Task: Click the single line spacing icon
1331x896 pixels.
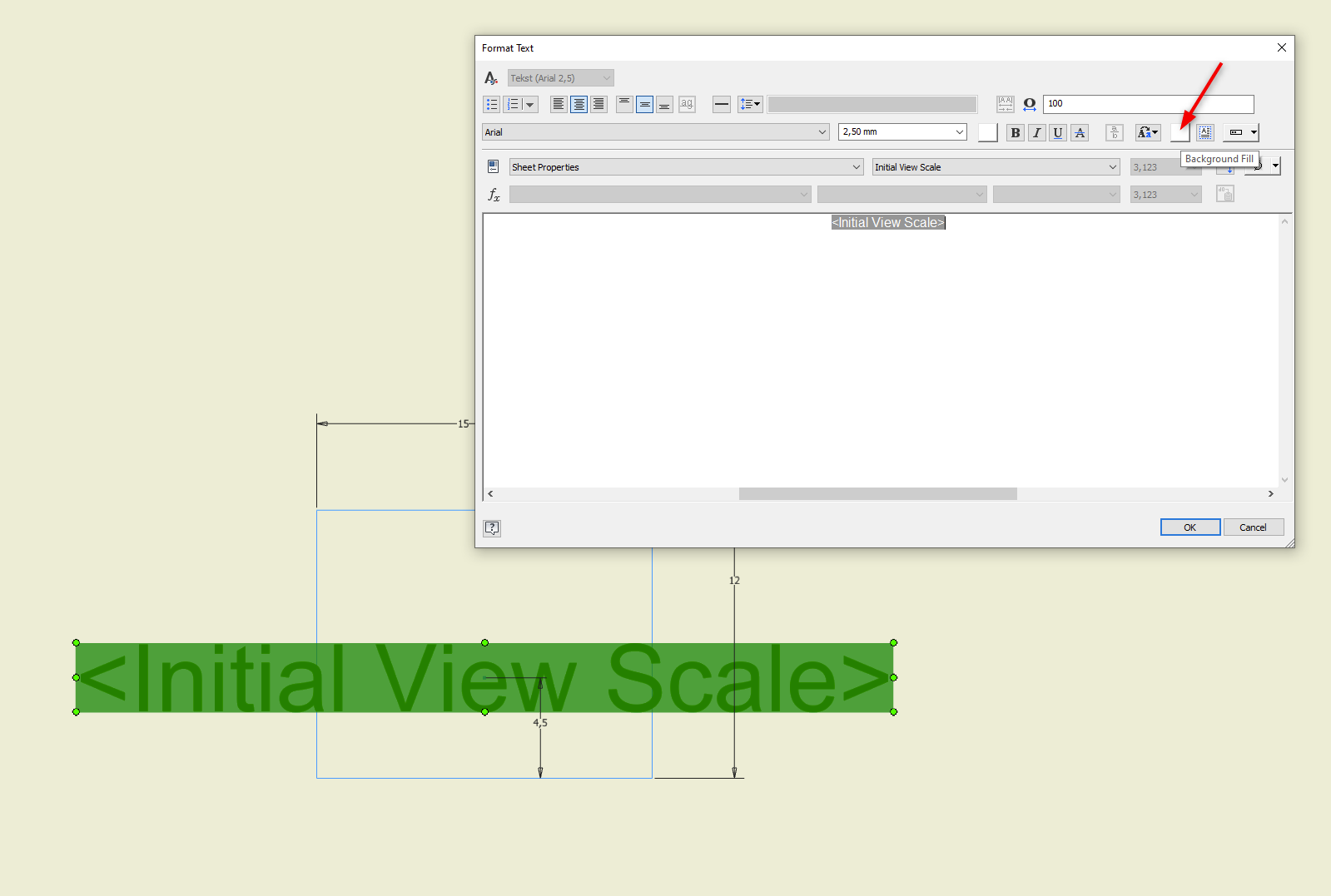Action: coord(722,104)
